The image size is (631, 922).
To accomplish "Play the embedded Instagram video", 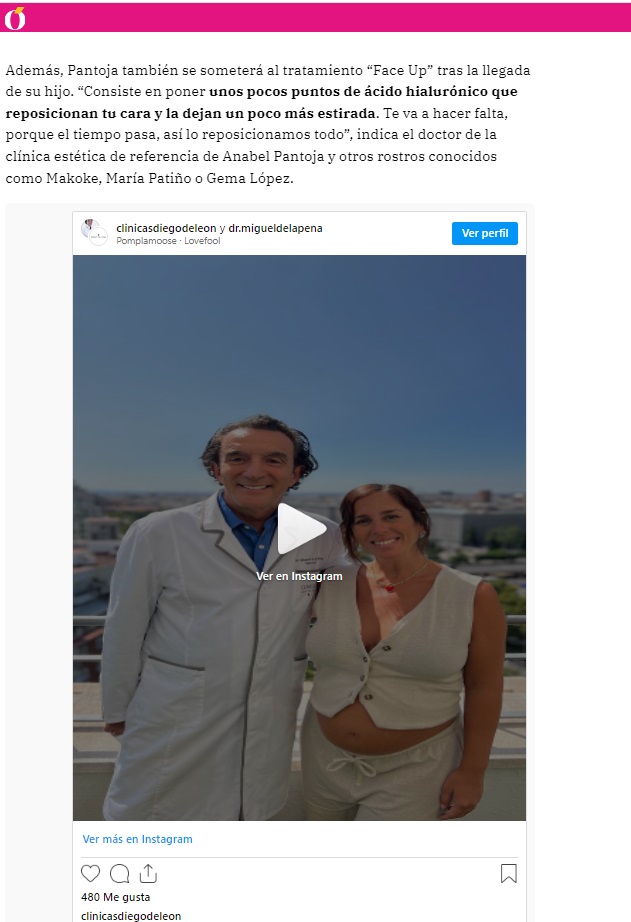I will (x=301, y=529).
